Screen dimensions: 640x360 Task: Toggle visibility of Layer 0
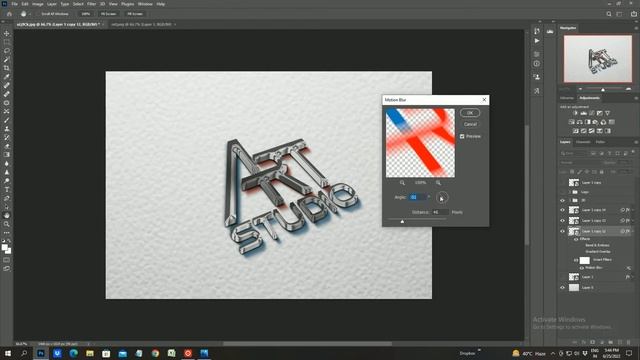(x=562, y=288)
